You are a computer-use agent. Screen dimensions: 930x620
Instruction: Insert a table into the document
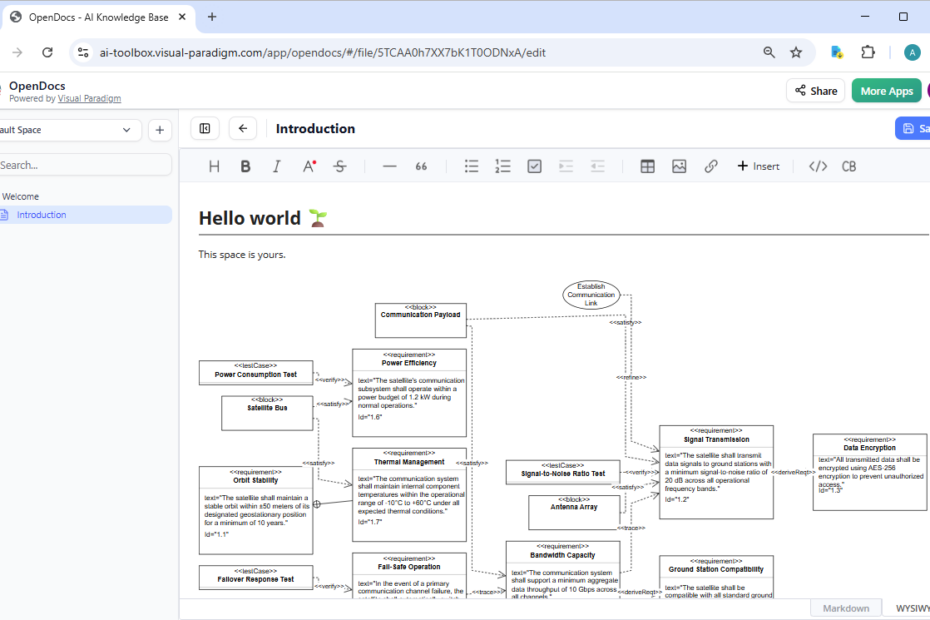[x=647, y=166]
